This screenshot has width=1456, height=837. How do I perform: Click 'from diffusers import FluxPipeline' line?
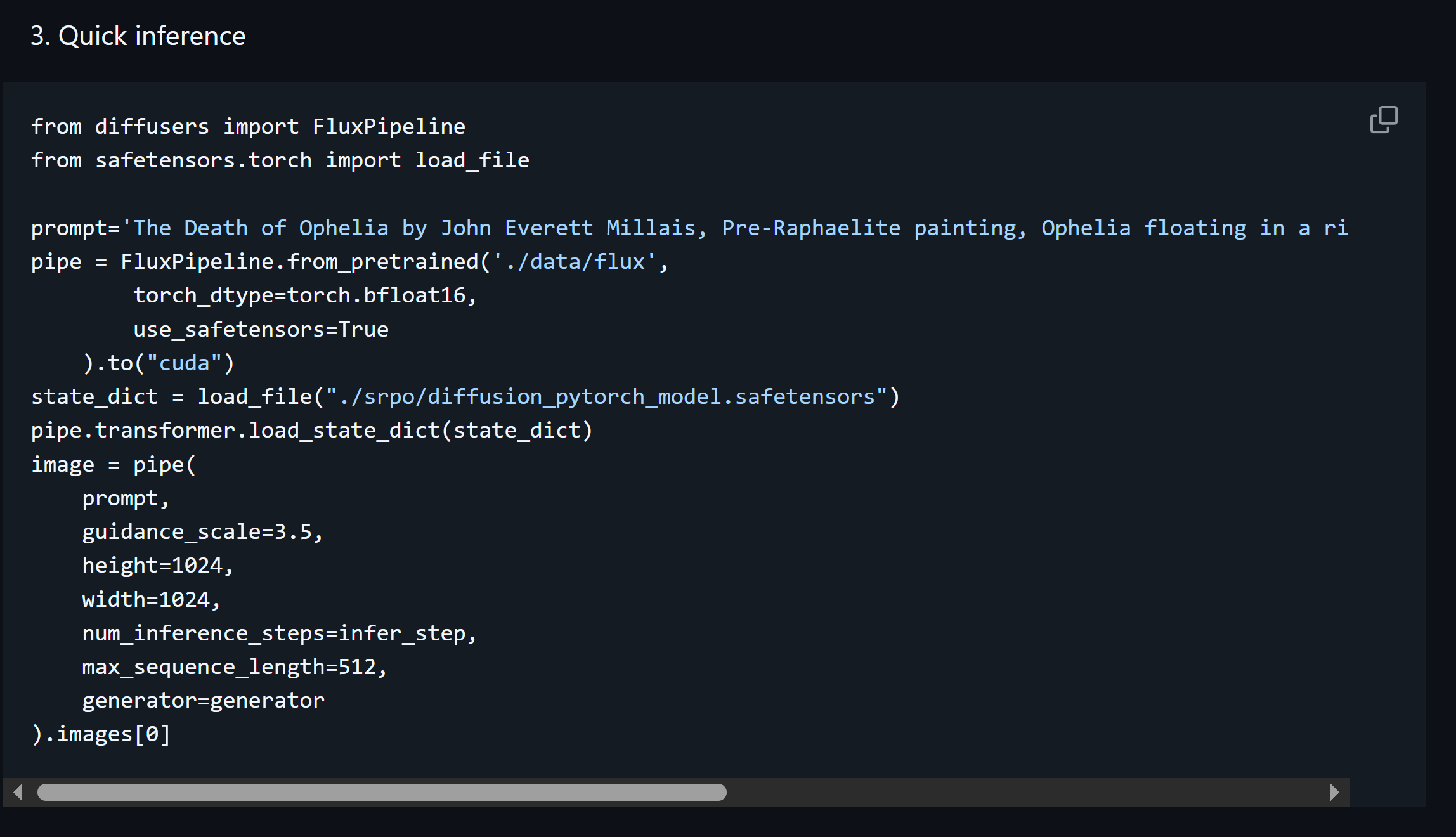point(249,127)
